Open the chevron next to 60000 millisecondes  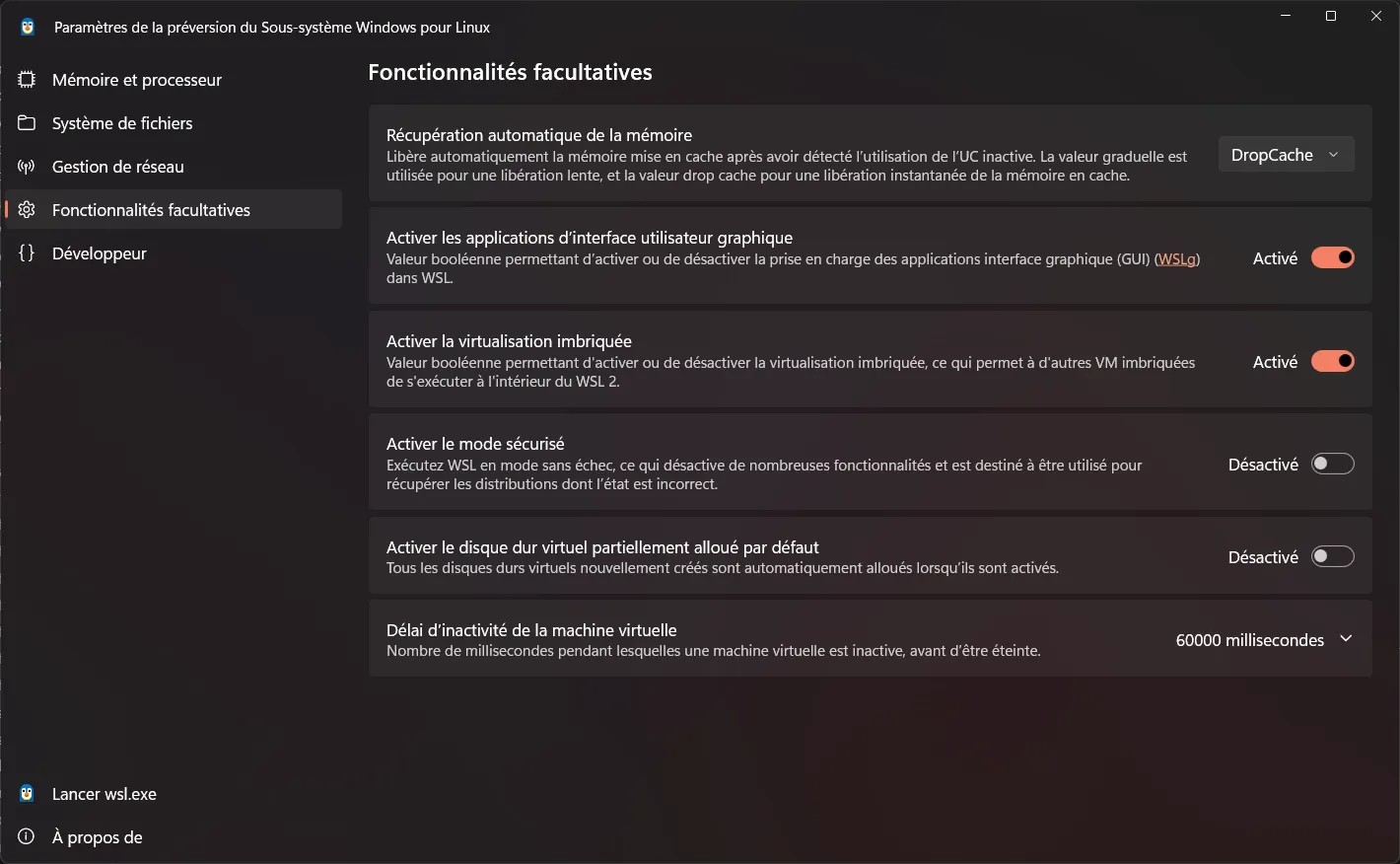click(1345, 639)
